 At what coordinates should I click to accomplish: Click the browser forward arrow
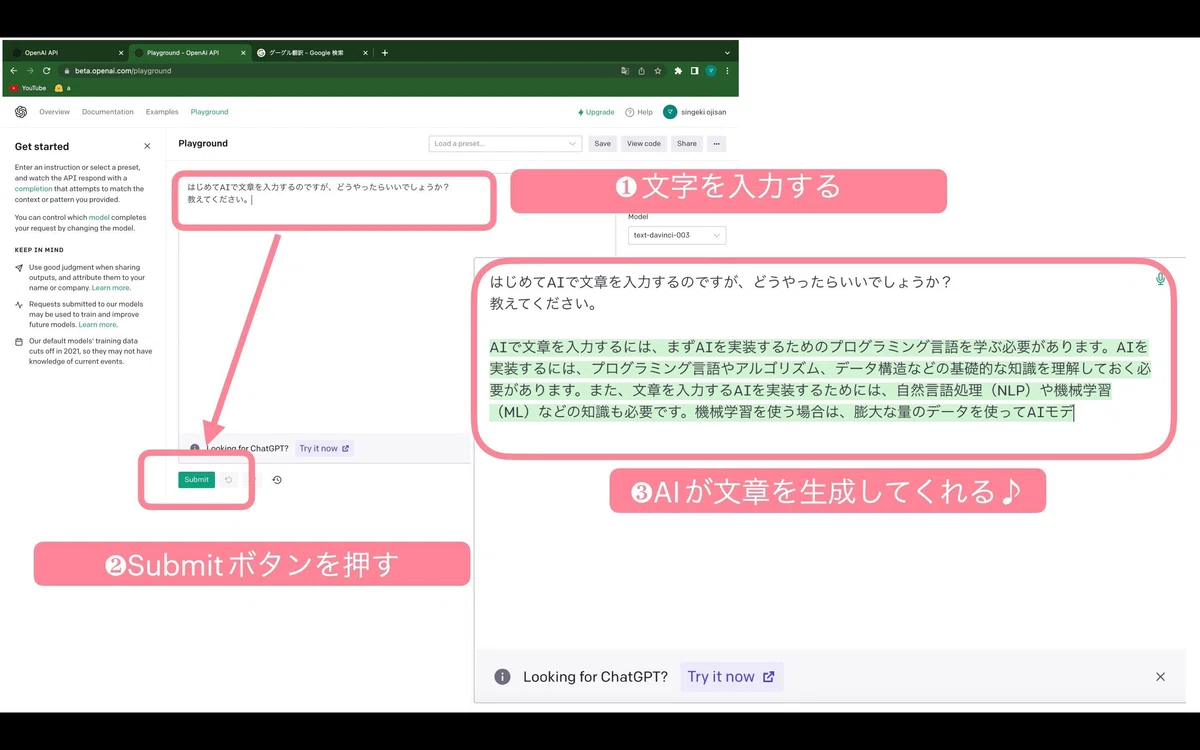click(x=30, y=71)
